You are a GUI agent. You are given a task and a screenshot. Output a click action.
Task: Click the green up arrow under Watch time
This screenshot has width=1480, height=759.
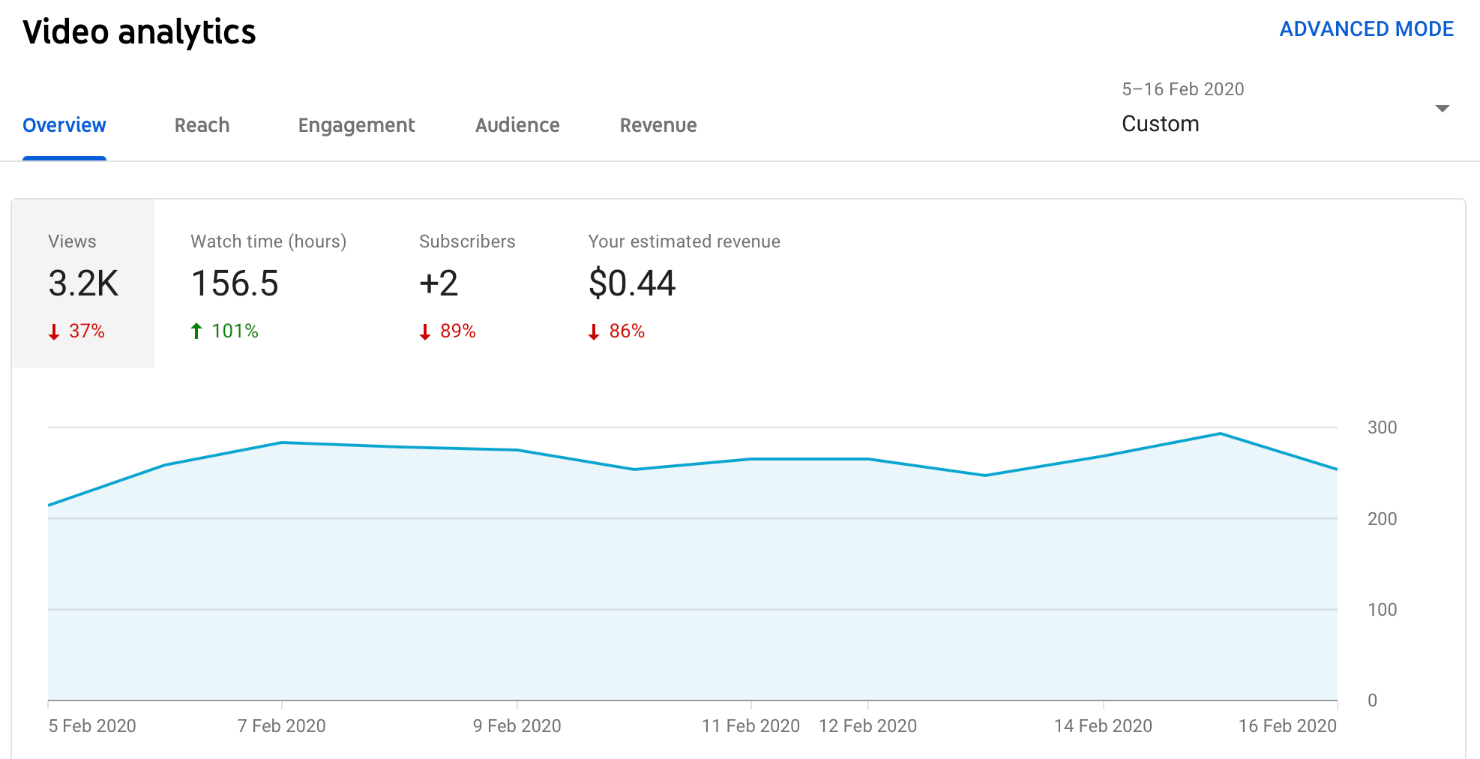point(197,331)
